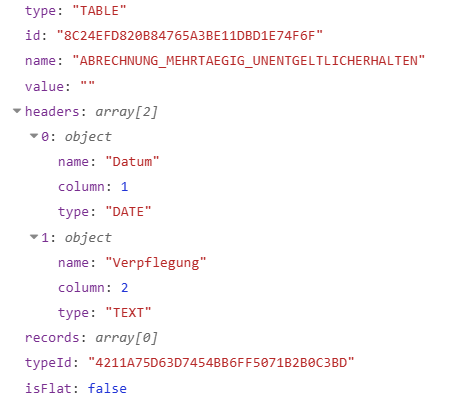The height and width of the screenshot is (399, 450).
Task: Collapse the 0: object node arrow
Action: coord(34,136)
